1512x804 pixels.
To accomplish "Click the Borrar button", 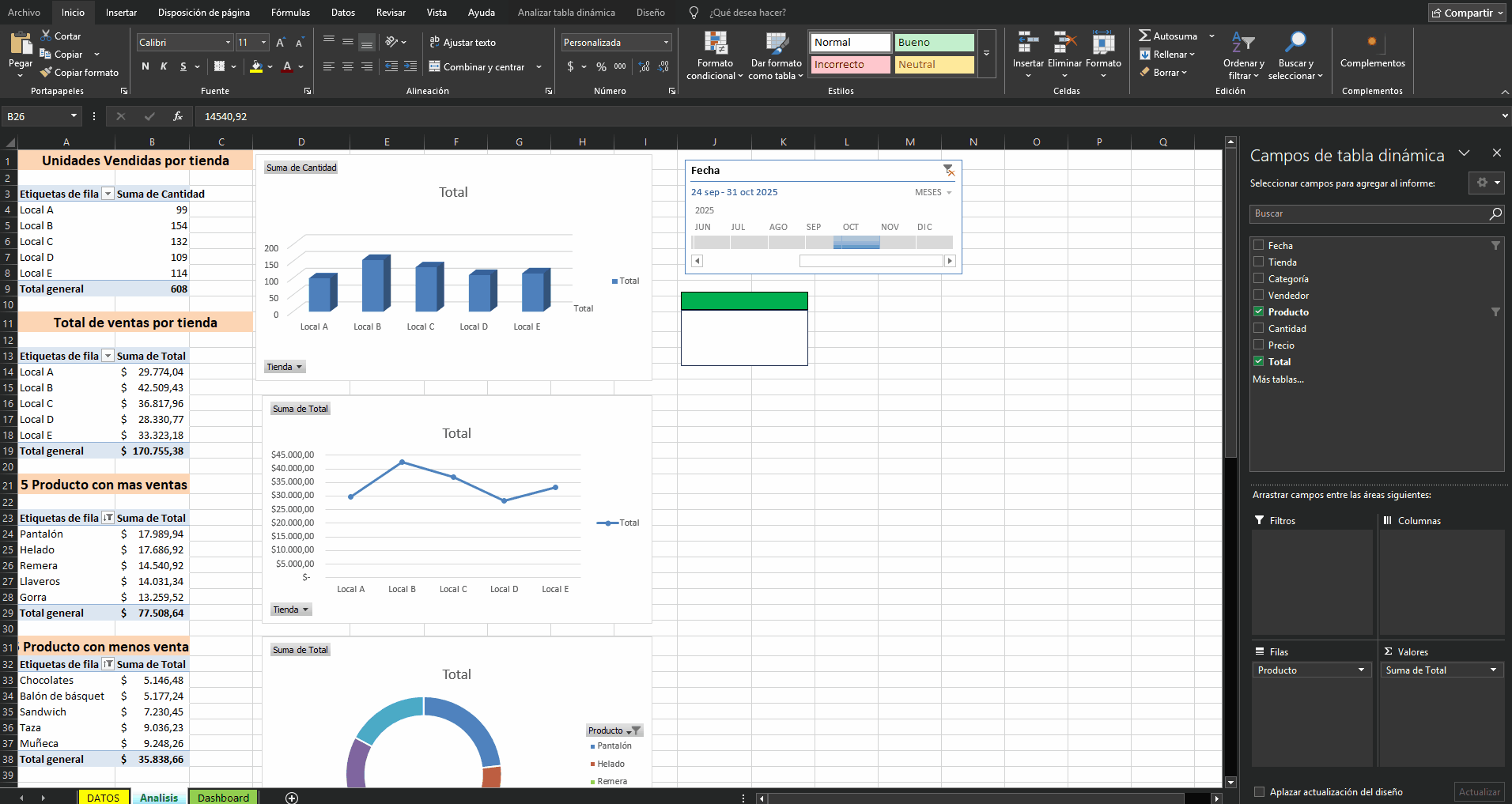I will click(1163, 72).
